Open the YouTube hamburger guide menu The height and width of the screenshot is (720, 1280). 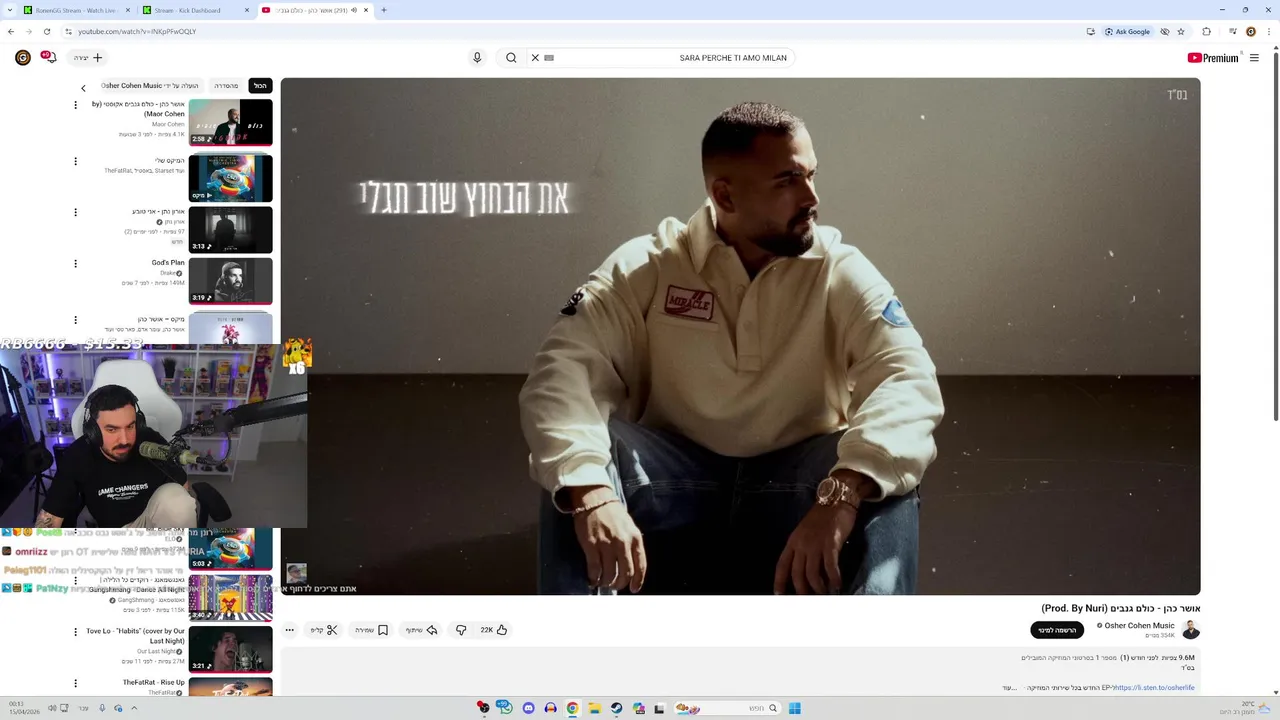pyautogui.click(x=1254, y=58)
